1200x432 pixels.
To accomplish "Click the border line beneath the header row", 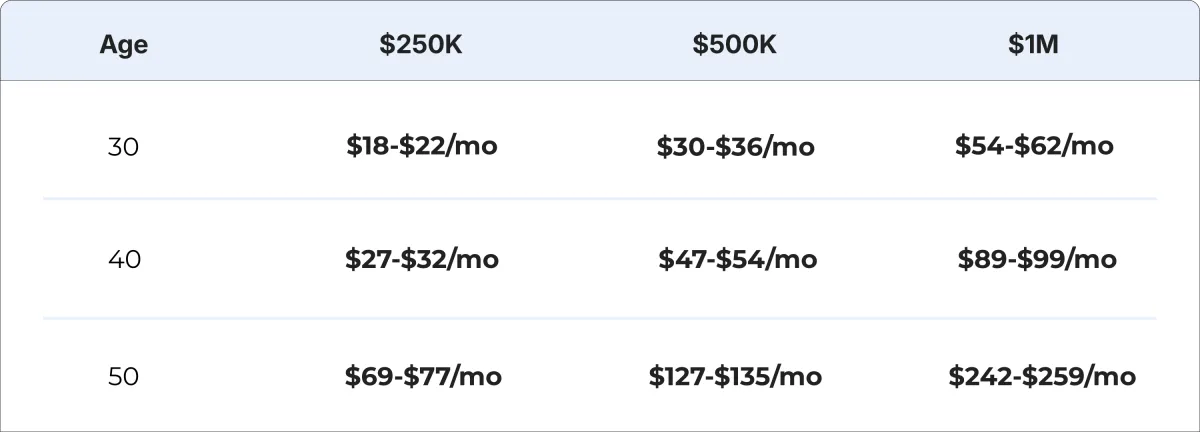I will [600, 80].
